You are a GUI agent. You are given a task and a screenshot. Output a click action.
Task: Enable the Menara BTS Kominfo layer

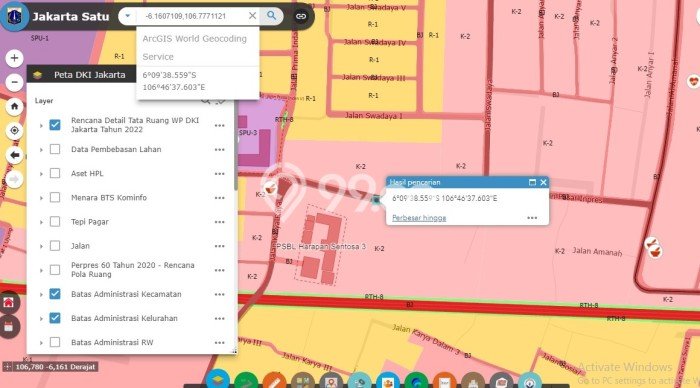(x=55, y=197)
